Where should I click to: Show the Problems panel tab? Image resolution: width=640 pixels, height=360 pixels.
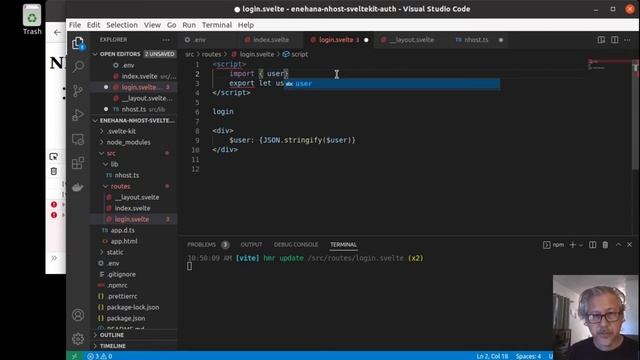tap(201, 244)
